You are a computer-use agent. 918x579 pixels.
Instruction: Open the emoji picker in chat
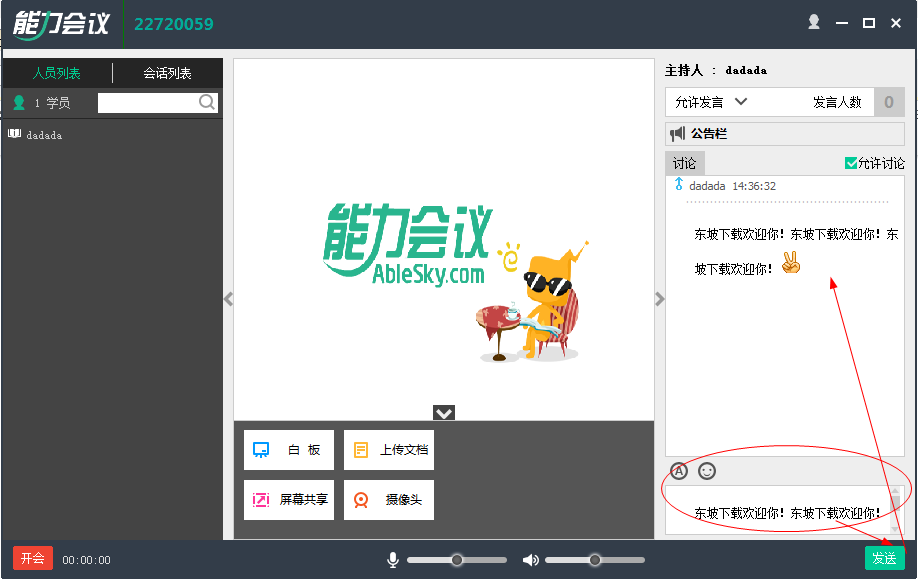click(707, 470)
